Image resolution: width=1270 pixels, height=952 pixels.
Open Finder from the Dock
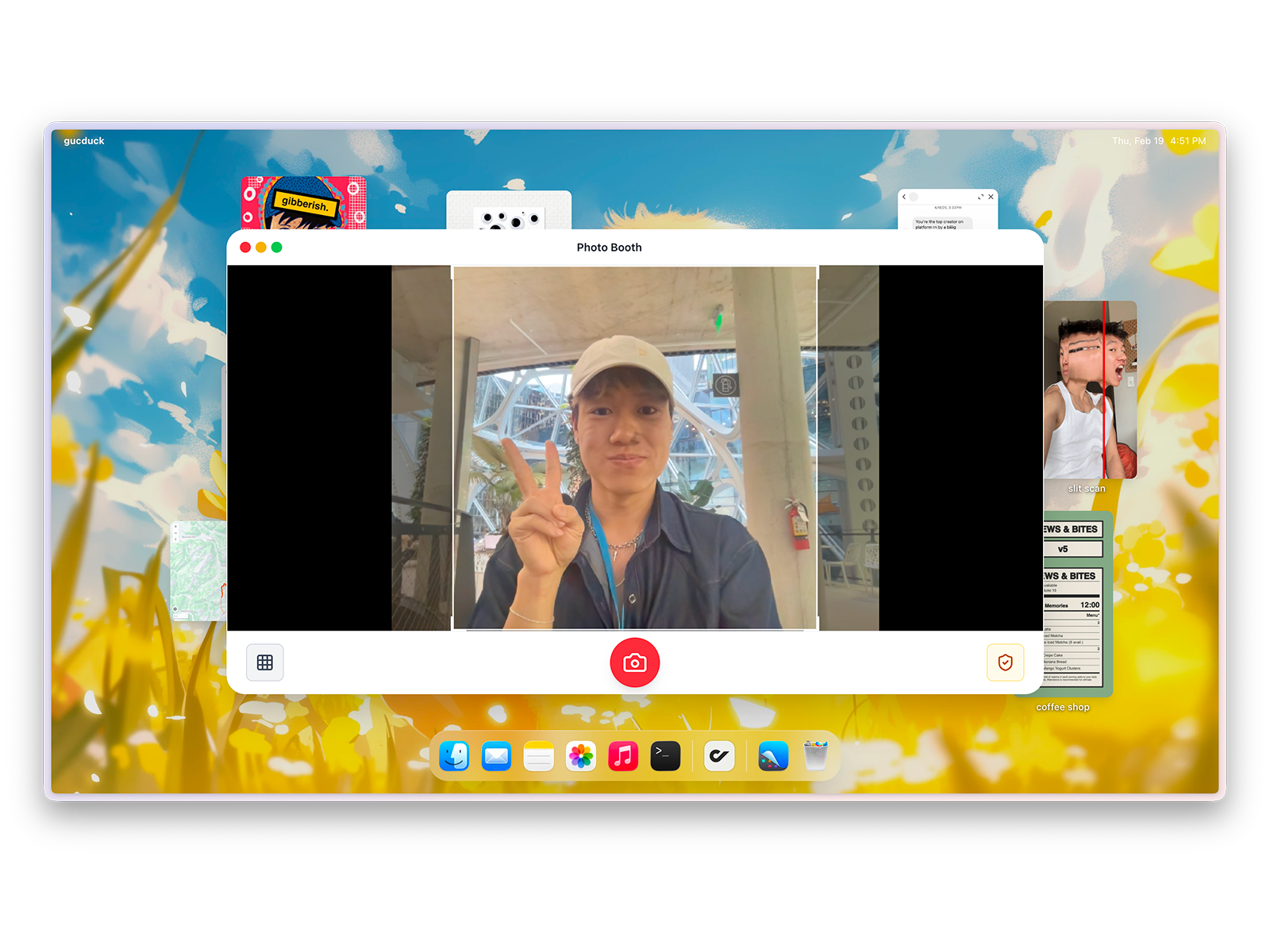pos(452,755)
